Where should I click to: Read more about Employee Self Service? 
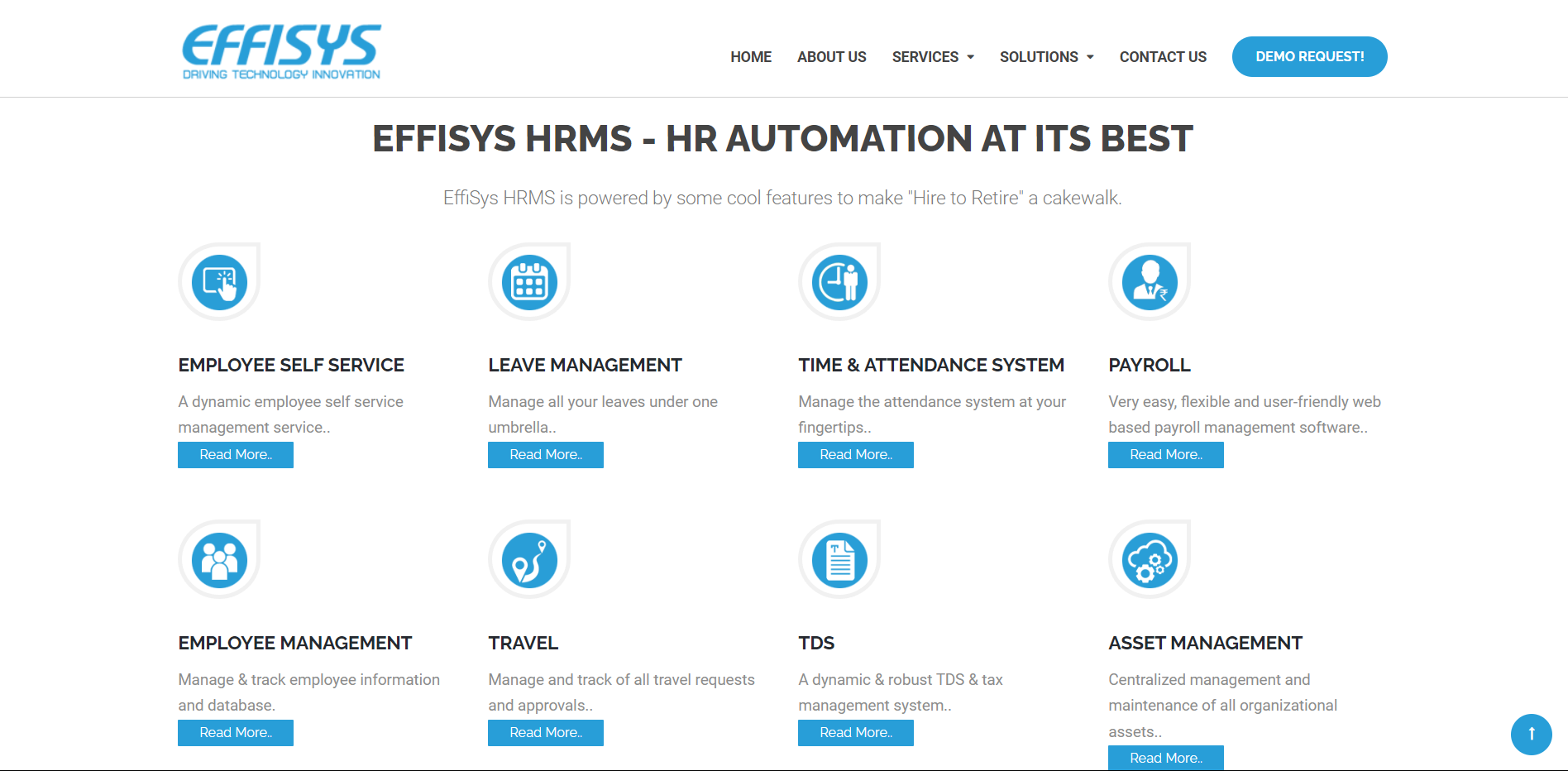click(x=236, y=455)
